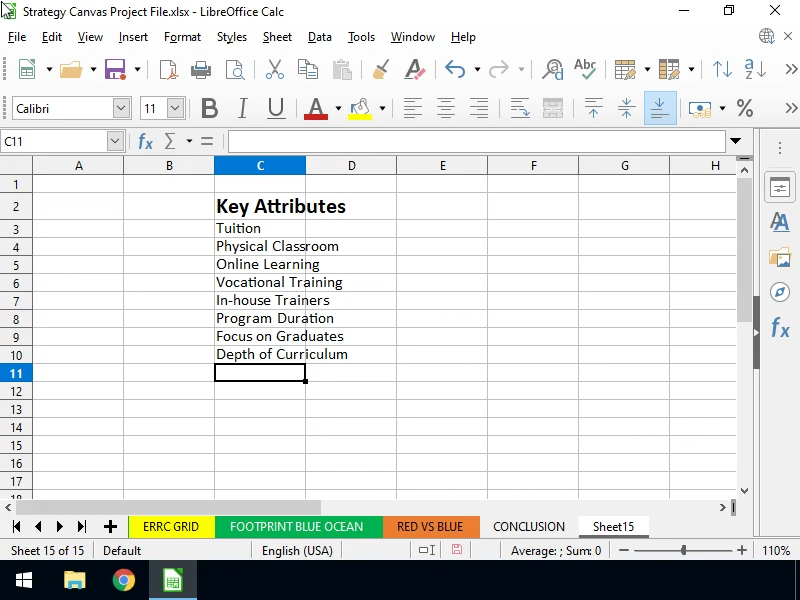Sort ascending A to Z
Viewport: 800px width, 600px height.
click(x=755, y=69)
